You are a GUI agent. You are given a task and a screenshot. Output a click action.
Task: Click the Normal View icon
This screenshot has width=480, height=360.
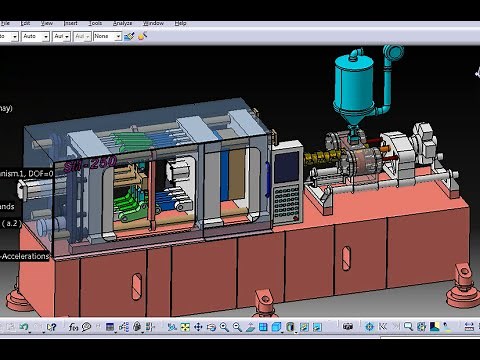pyautogui.click(x=250, y=327)
